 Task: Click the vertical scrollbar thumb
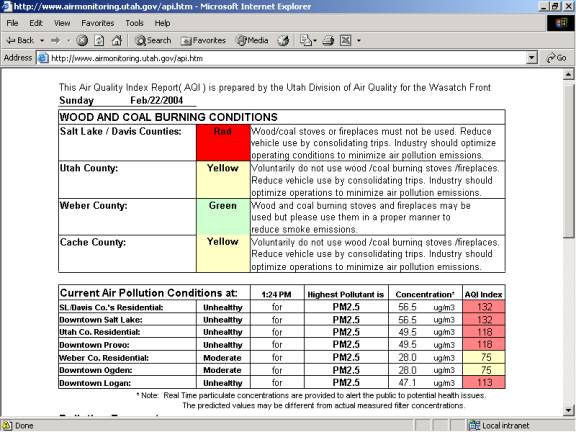568,160
